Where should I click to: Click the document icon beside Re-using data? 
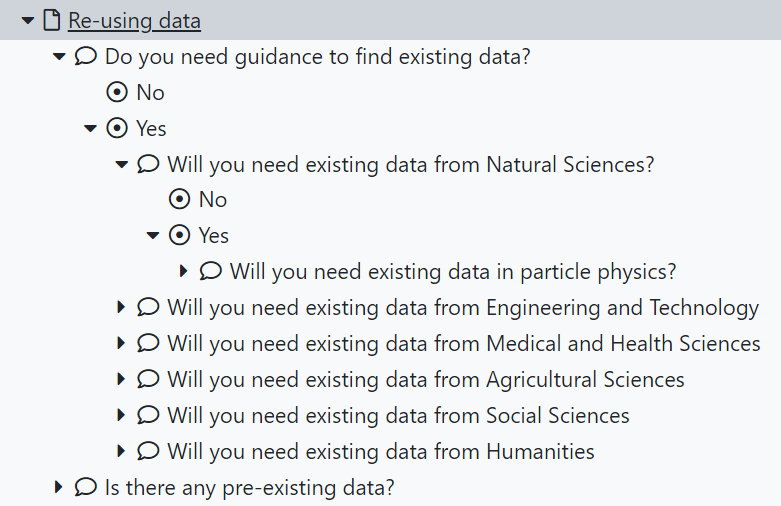coord(52,20)
